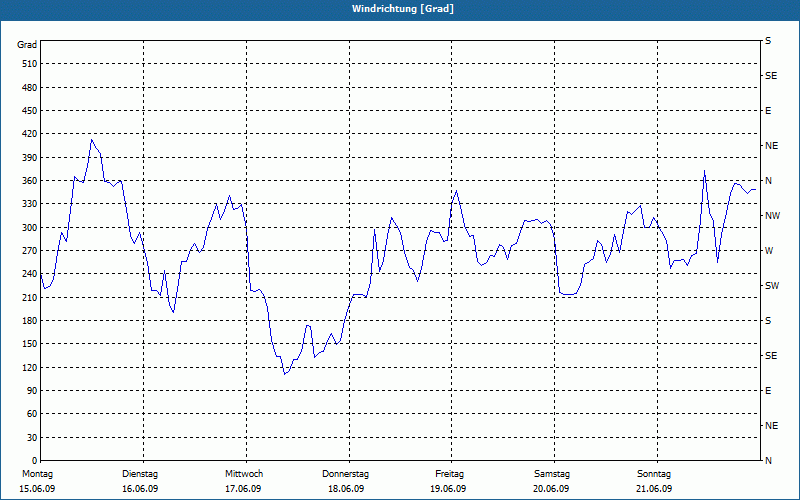Click the 510 value on the degree axis
Screen dimensions: 800x500
point(29,64)
